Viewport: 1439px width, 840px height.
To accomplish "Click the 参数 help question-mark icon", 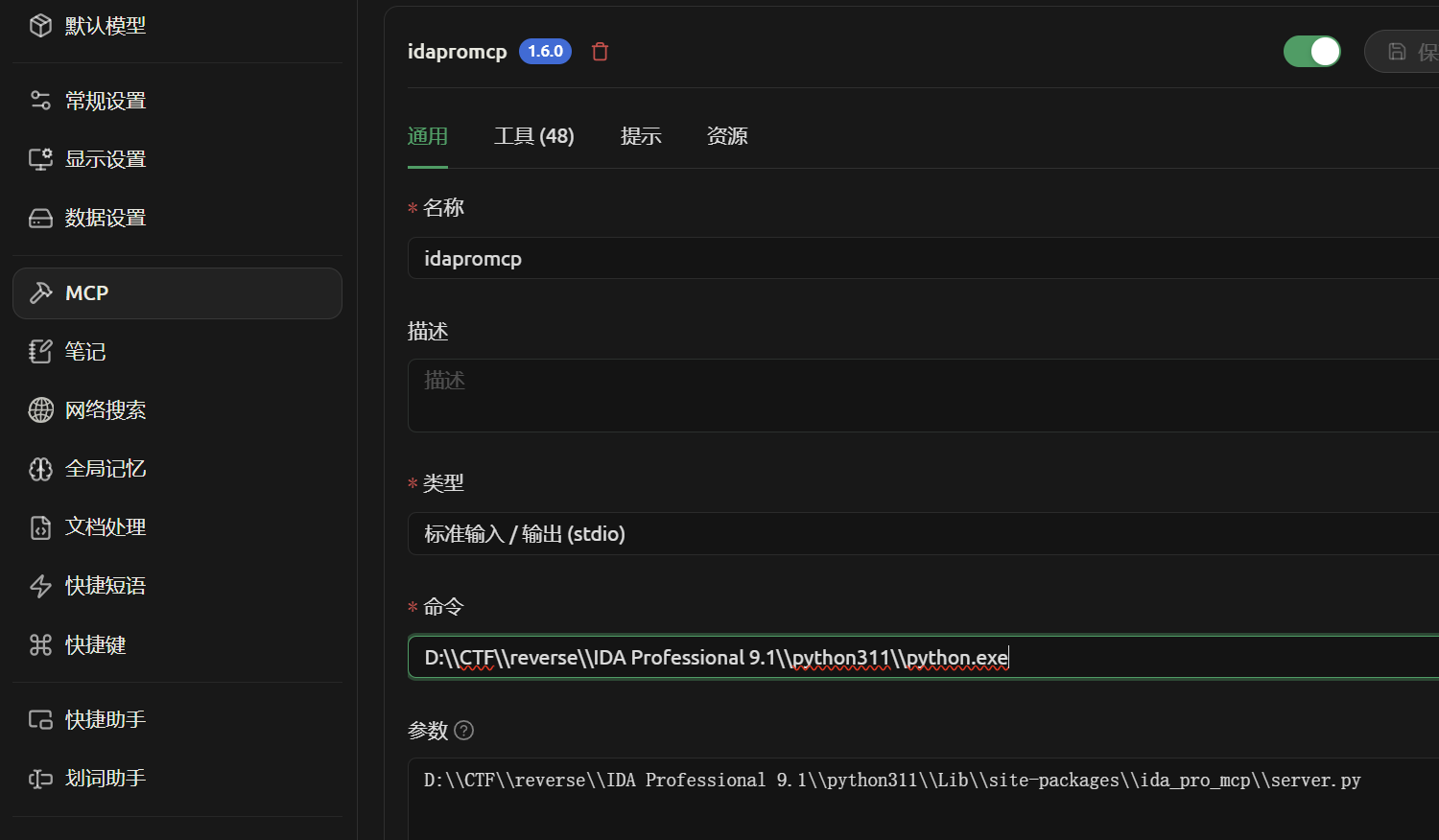I will [464, 731].
